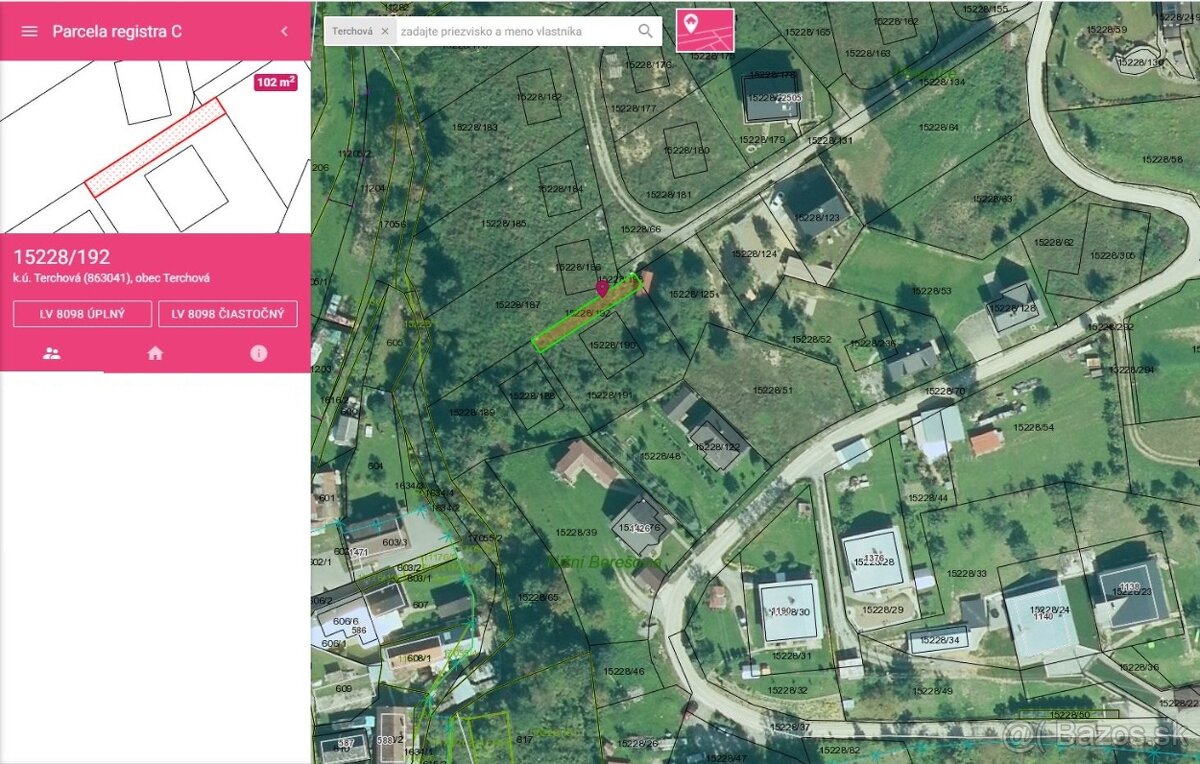The width and height of the screenshot is (1200, 764).
Task: Select parcel 15228/53 on the map
Action: 930,291
